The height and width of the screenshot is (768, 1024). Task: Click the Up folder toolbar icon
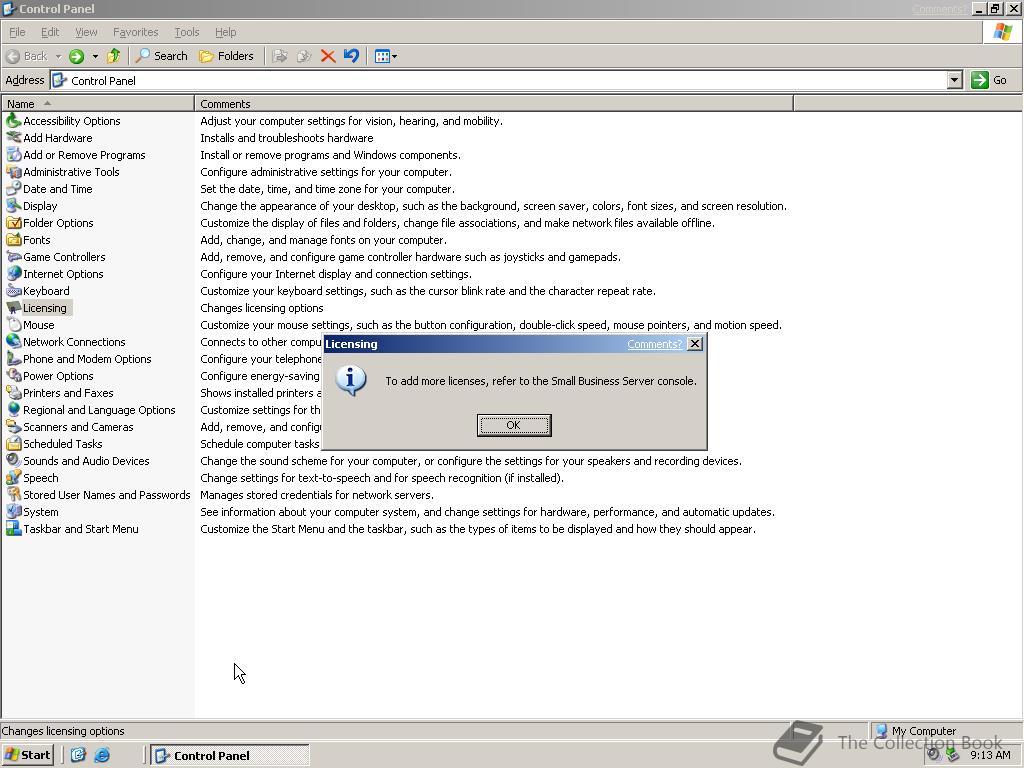(x=114, y=56)
